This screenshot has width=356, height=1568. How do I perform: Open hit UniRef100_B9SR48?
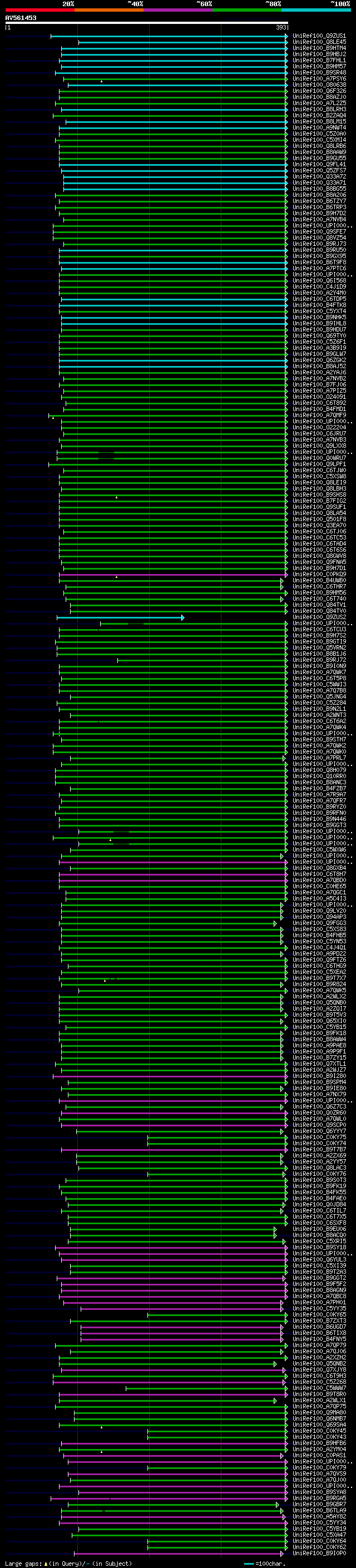coord(319,73)
